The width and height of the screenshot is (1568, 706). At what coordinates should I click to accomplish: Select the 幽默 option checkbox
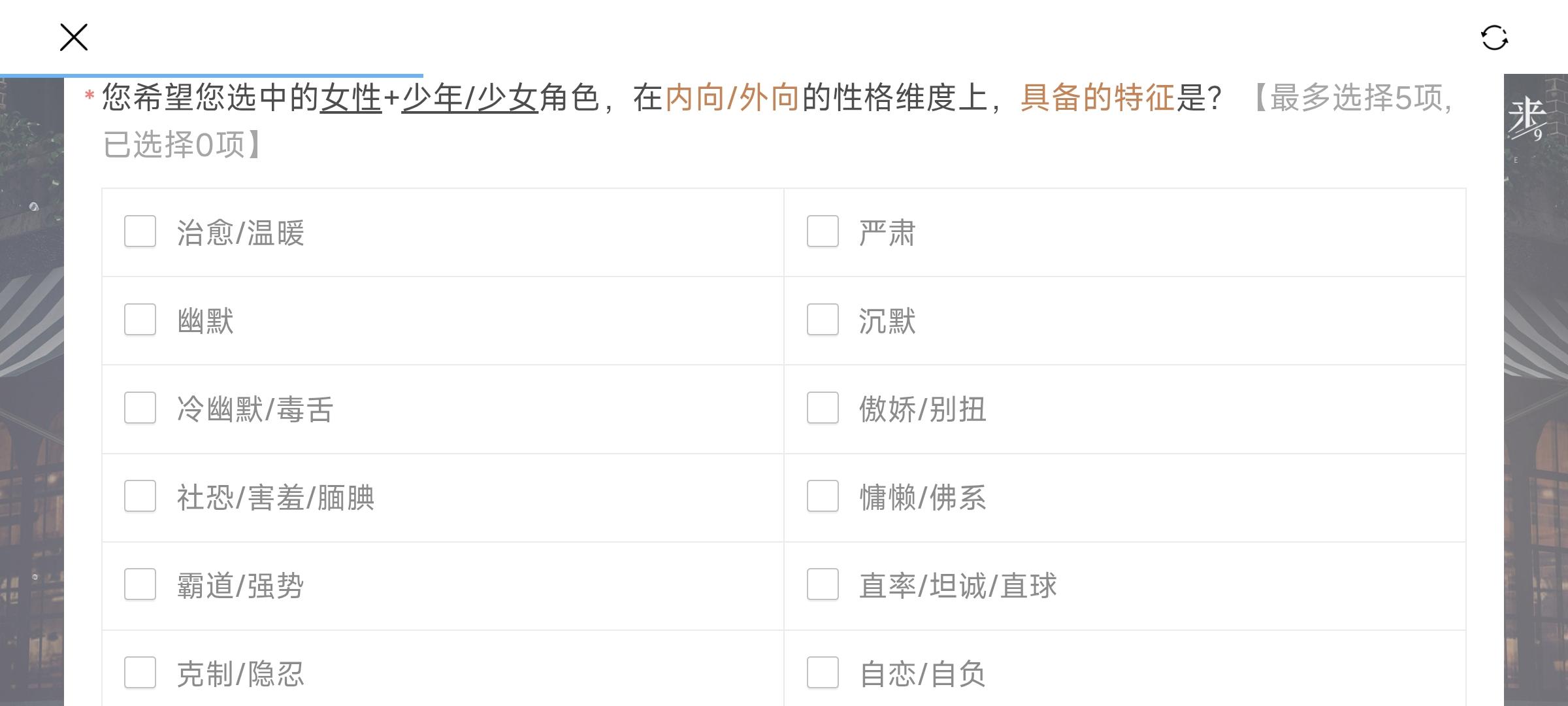(x=140, y=320)
